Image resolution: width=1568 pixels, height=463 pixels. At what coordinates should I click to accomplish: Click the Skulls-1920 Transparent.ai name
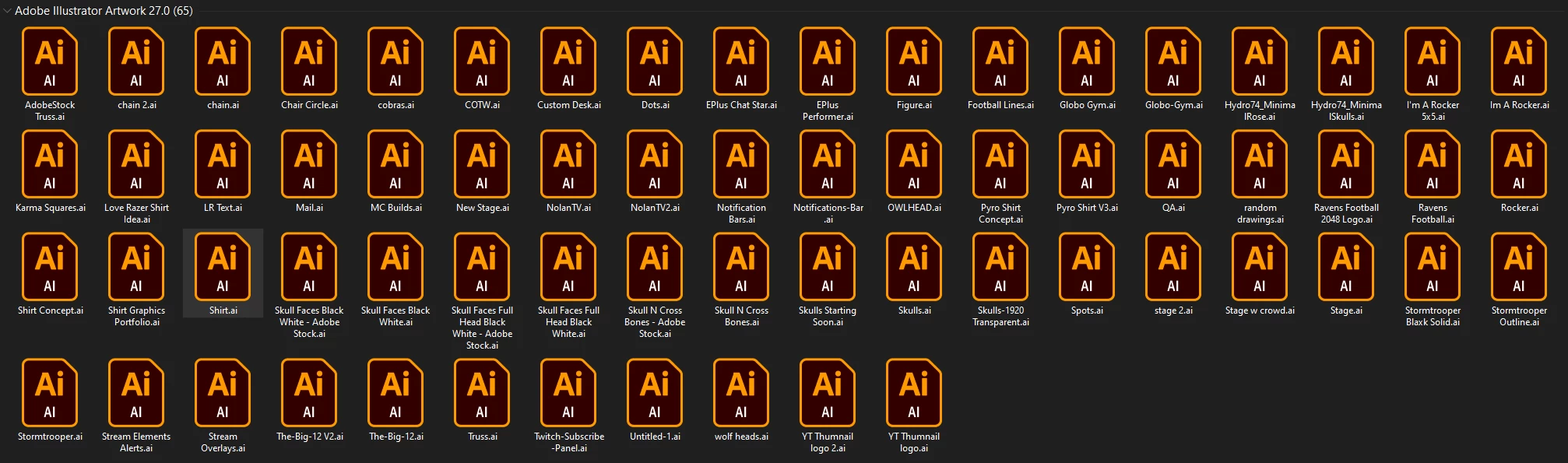click(x=1000, y=316)
